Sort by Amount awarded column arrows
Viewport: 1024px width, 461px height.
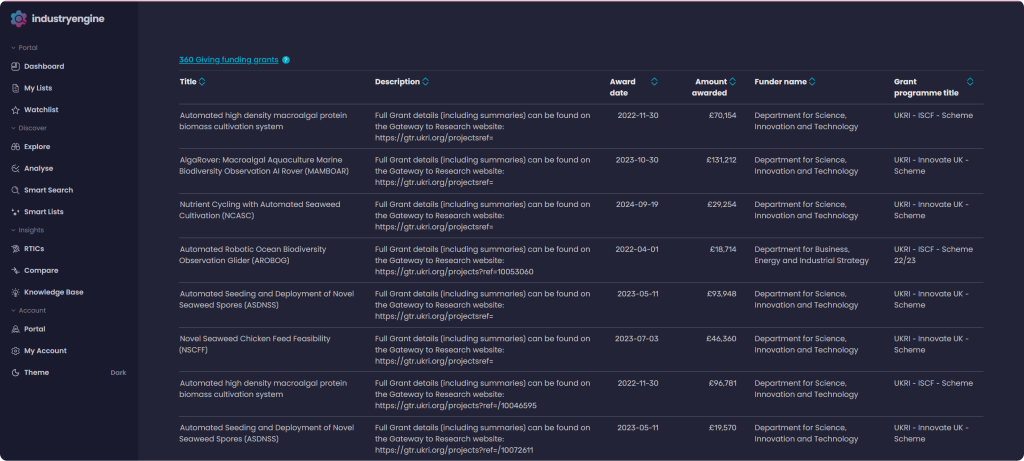733,82
